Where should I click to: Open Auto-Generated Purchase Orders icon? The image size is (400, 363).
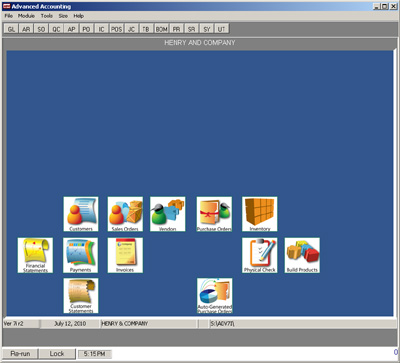215,296
